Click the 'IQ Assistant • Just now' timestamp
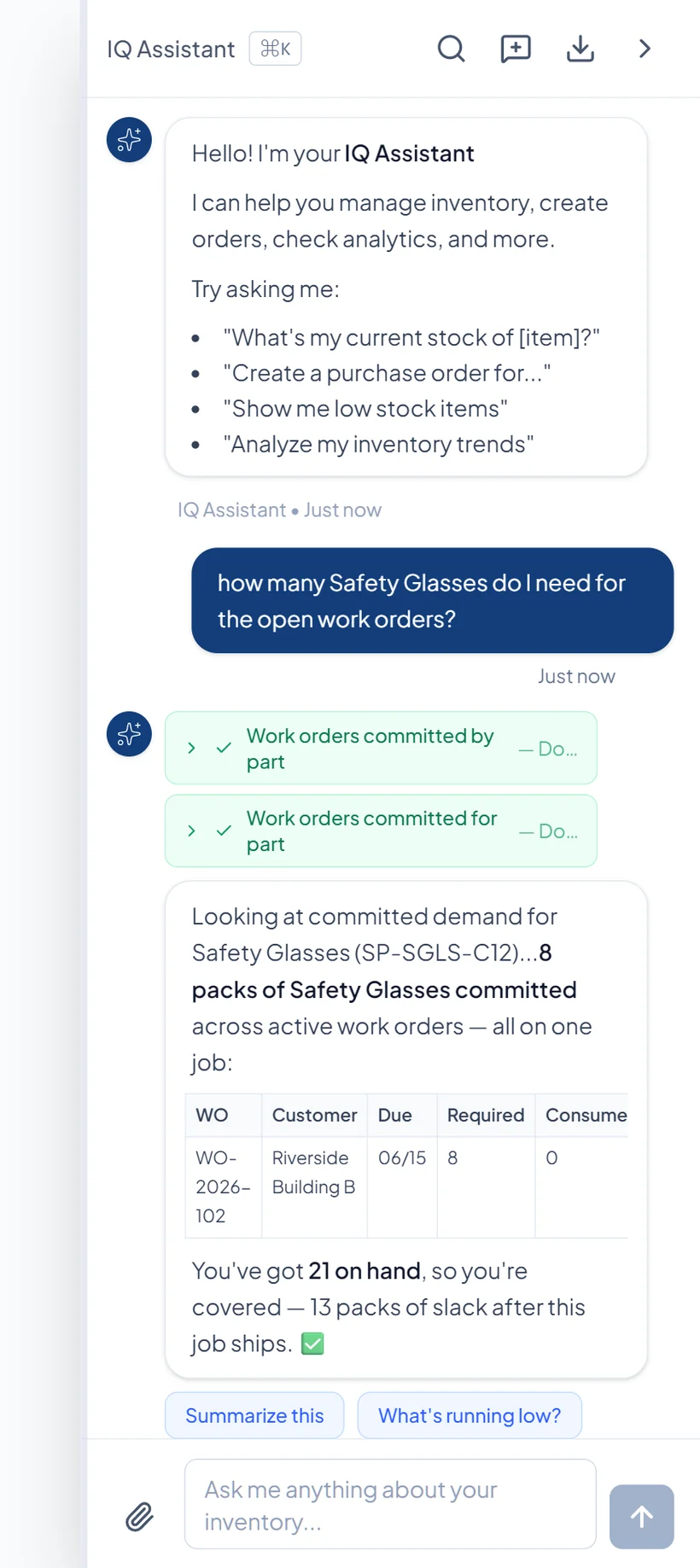The height and width of the screenshot is (1568, 700). 279,510
